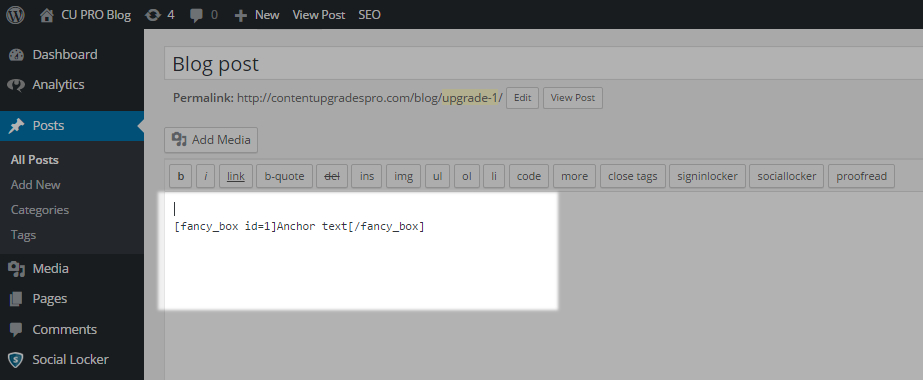
Task: Click the fancy_box shortcode text in editor
Action: pos(299,226)
